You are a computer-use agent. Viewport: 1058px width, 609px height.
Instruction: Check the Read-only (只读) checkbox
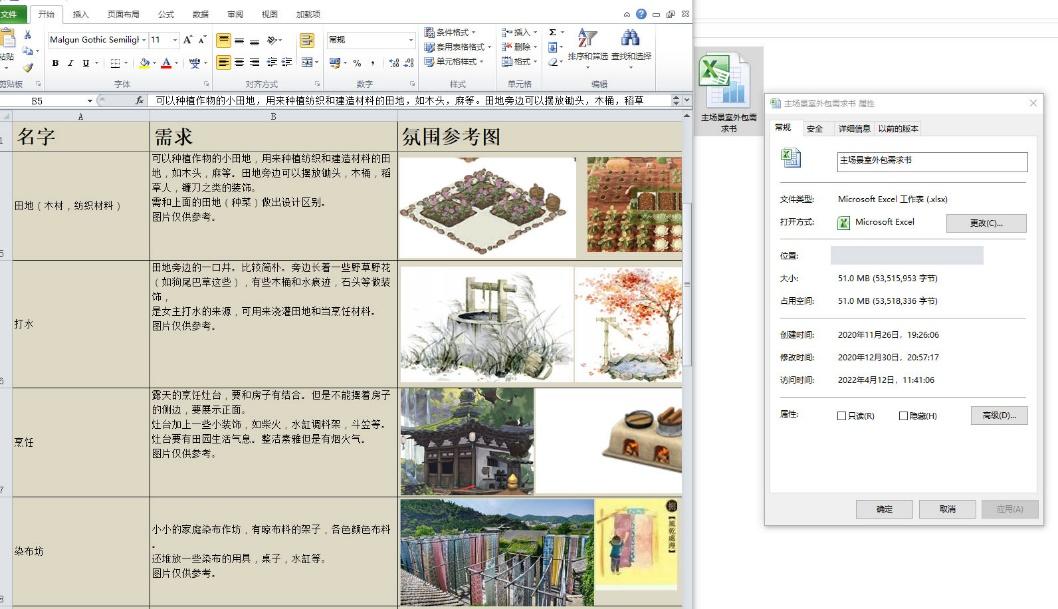click(841, 415)
